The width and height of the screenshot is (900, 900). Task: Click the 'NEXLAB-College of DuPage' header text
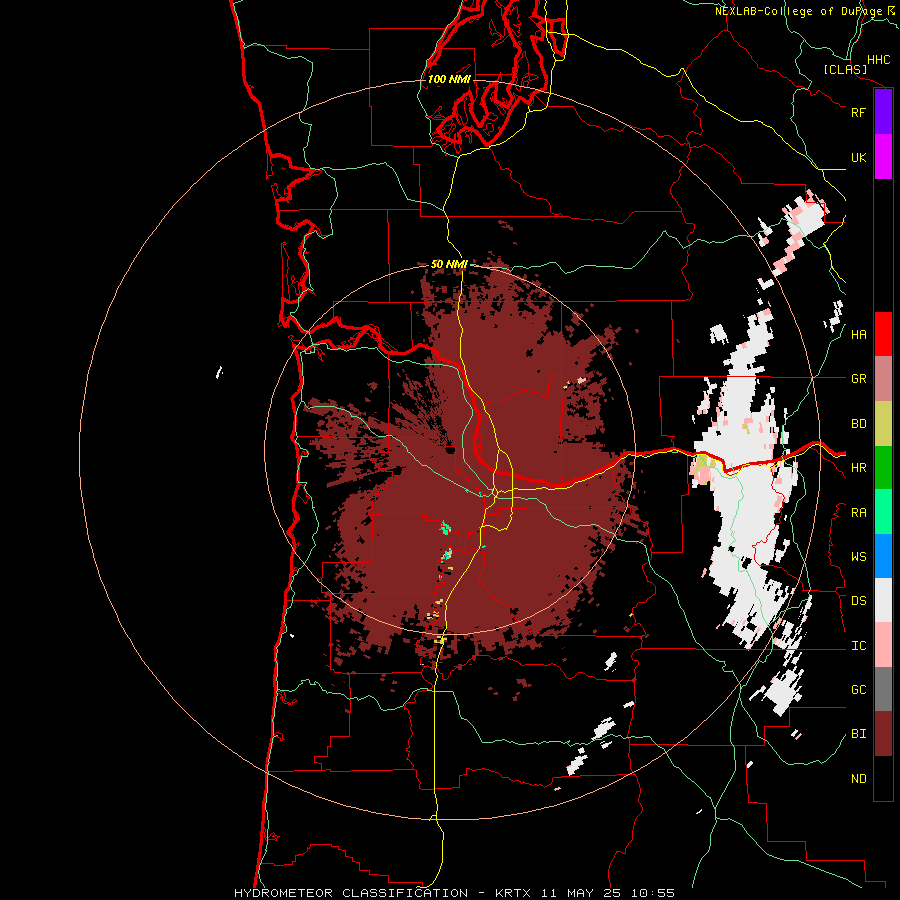tap(798, 11)
